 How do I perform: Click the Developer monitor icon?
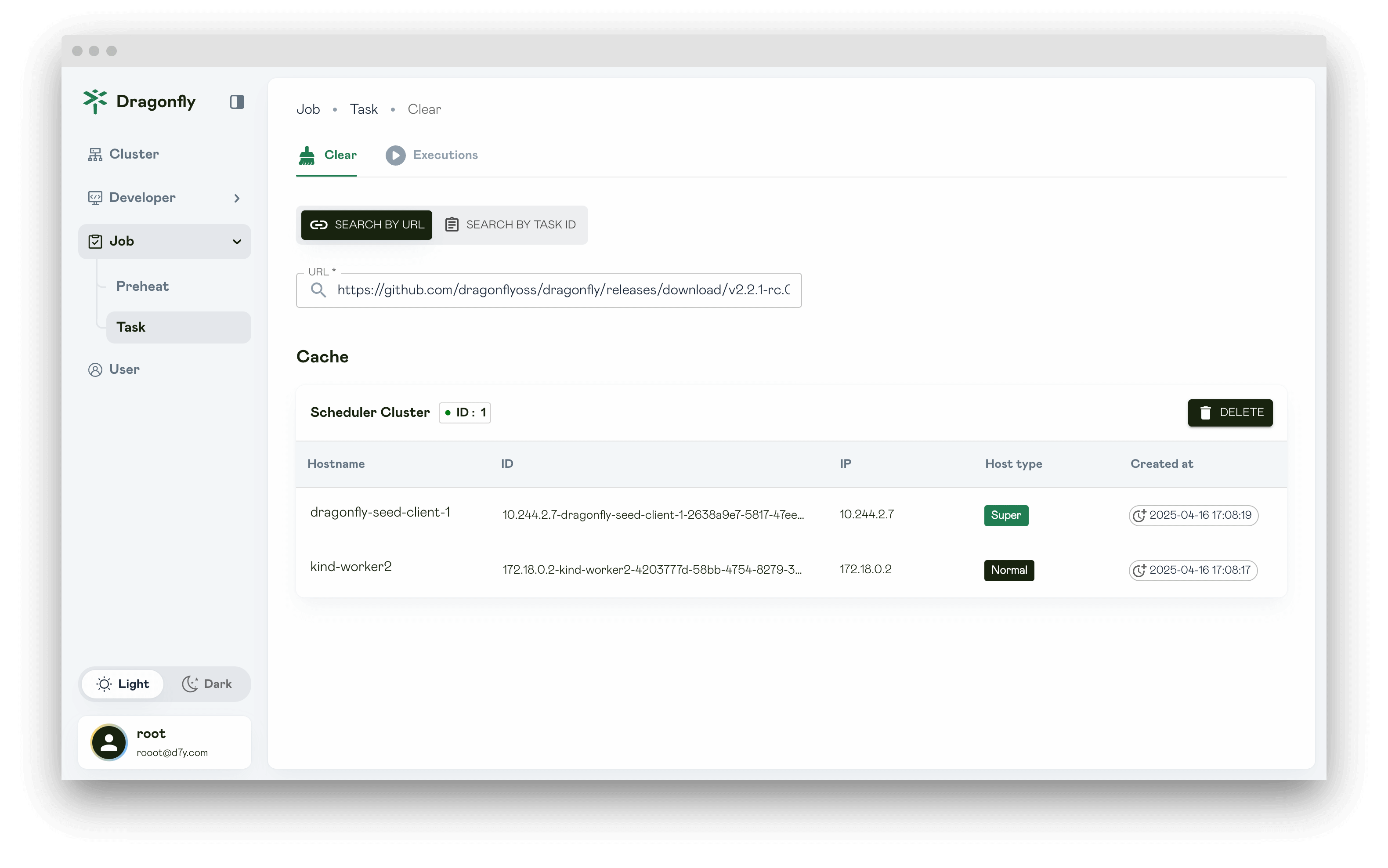95,198
